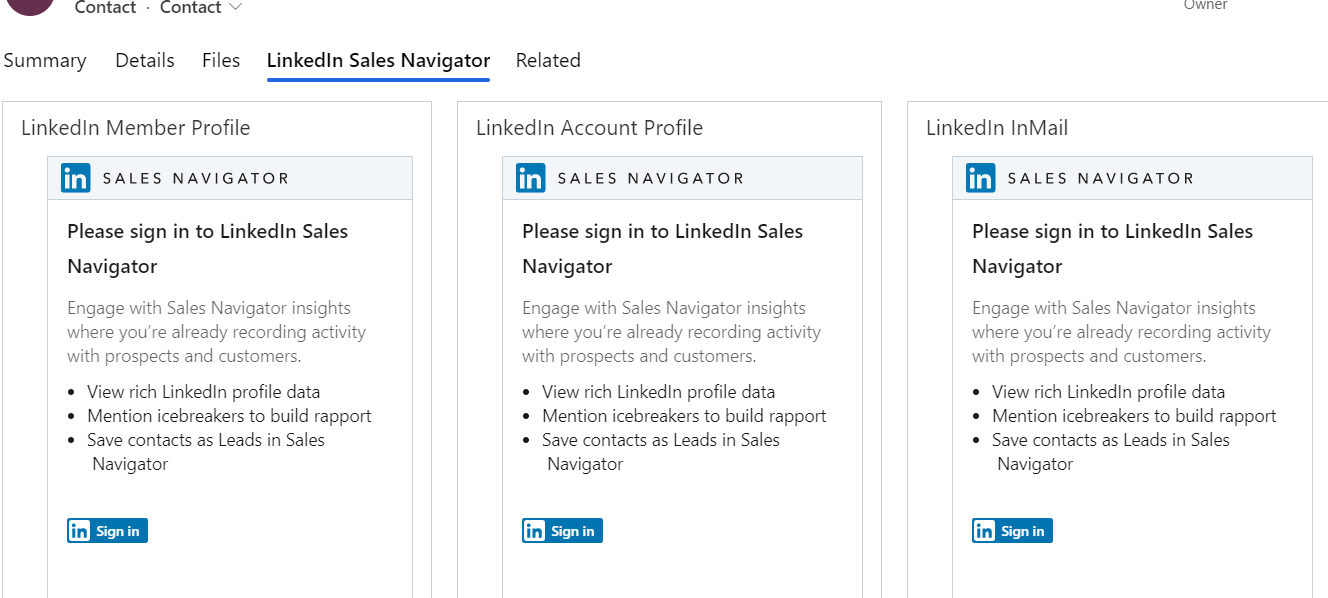Click Sales Navigator text in InMail header
Image resolution: width=1328 pixels, height=598 pixels.
pyautogui.click(x=1101, y=179)
